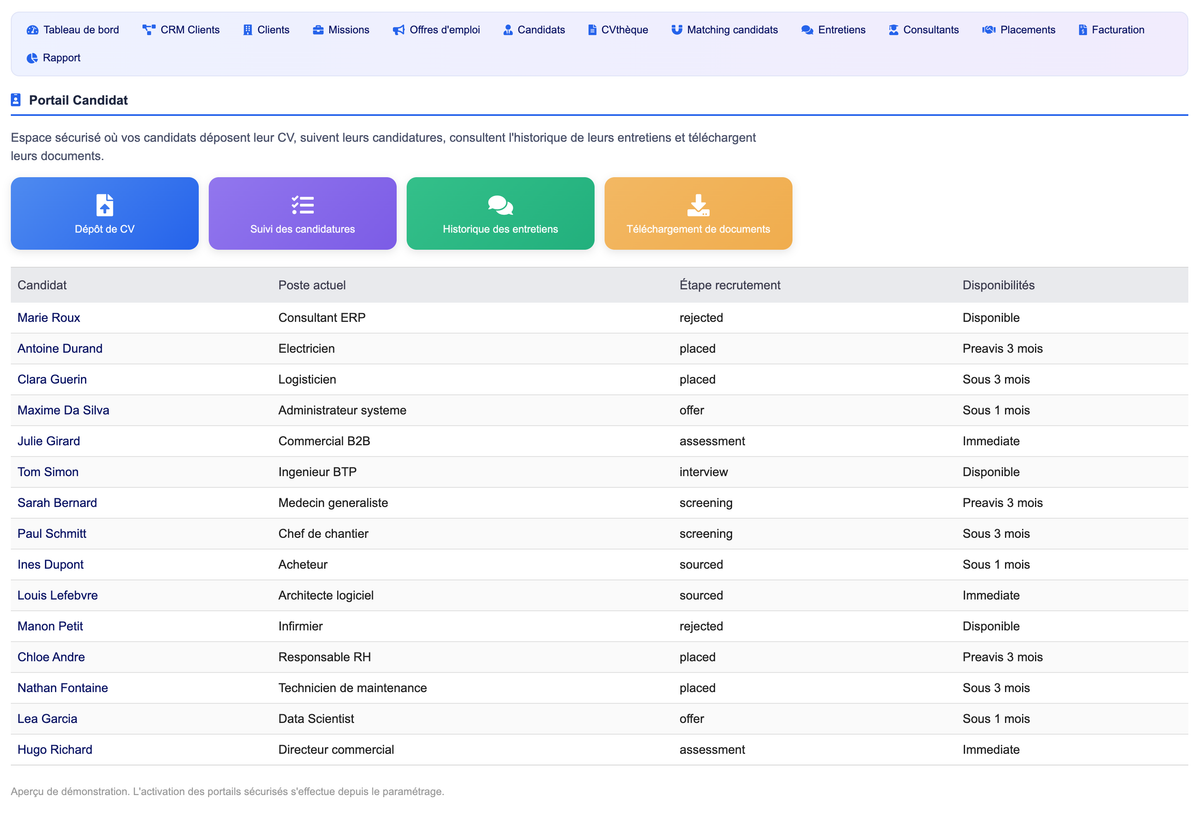
Task: Click the Dépôt de CV button label
Action: pyautogui.click(x=105, y=229)
